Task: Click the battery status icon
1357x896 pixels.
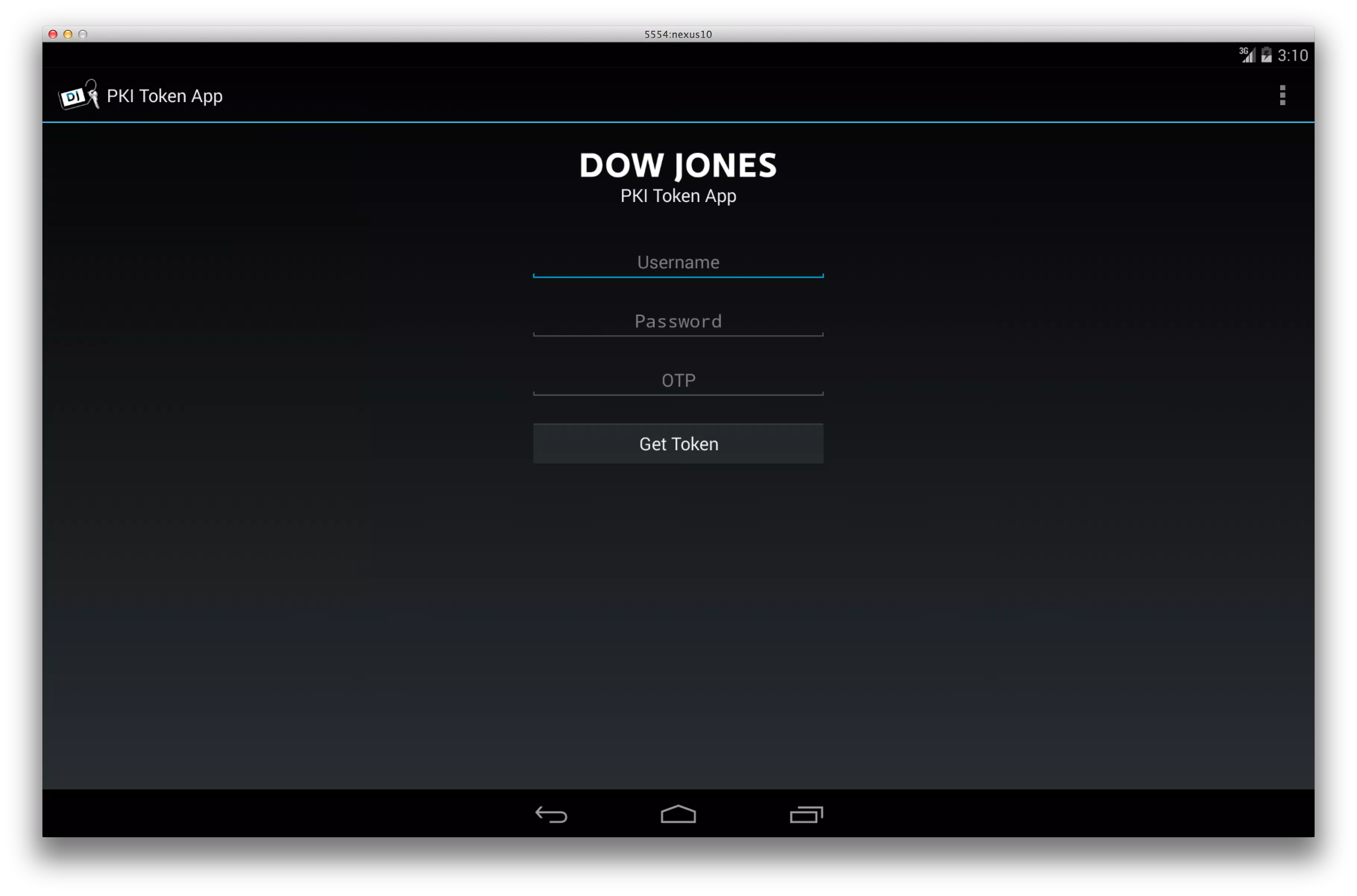Action: point(1267,56)
